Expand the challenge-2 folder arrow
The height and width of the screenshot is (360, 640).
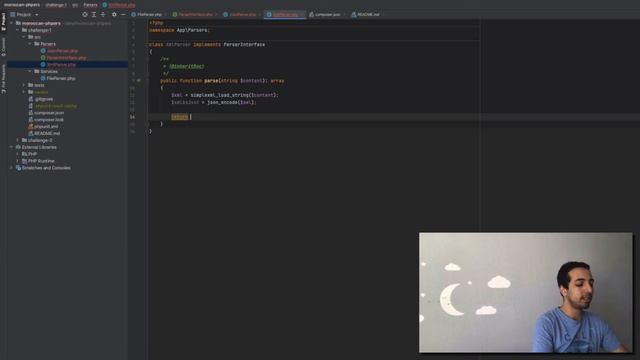tap(18, 140)
